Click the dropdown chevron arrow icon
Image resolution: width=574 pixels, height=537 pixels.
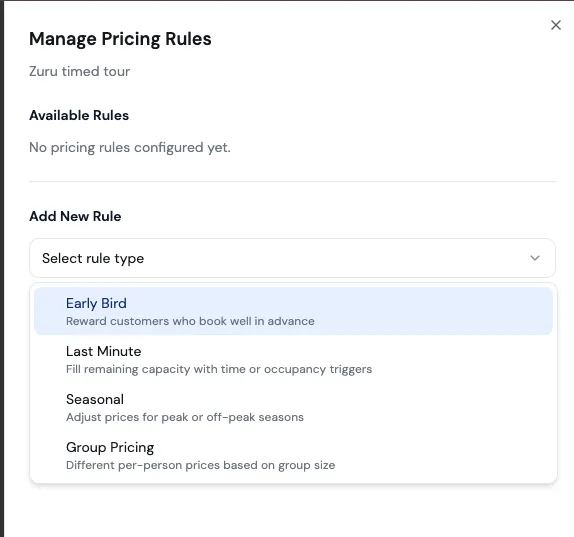tap(535, 258)
